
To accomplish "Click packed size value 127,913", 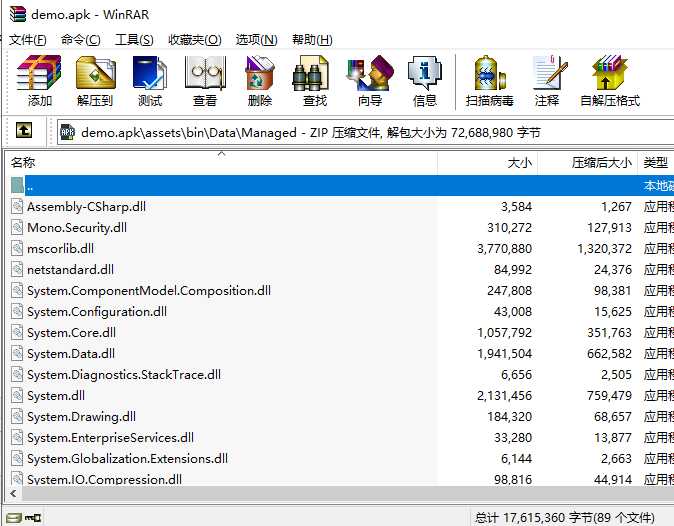I will tap(609, 227).
